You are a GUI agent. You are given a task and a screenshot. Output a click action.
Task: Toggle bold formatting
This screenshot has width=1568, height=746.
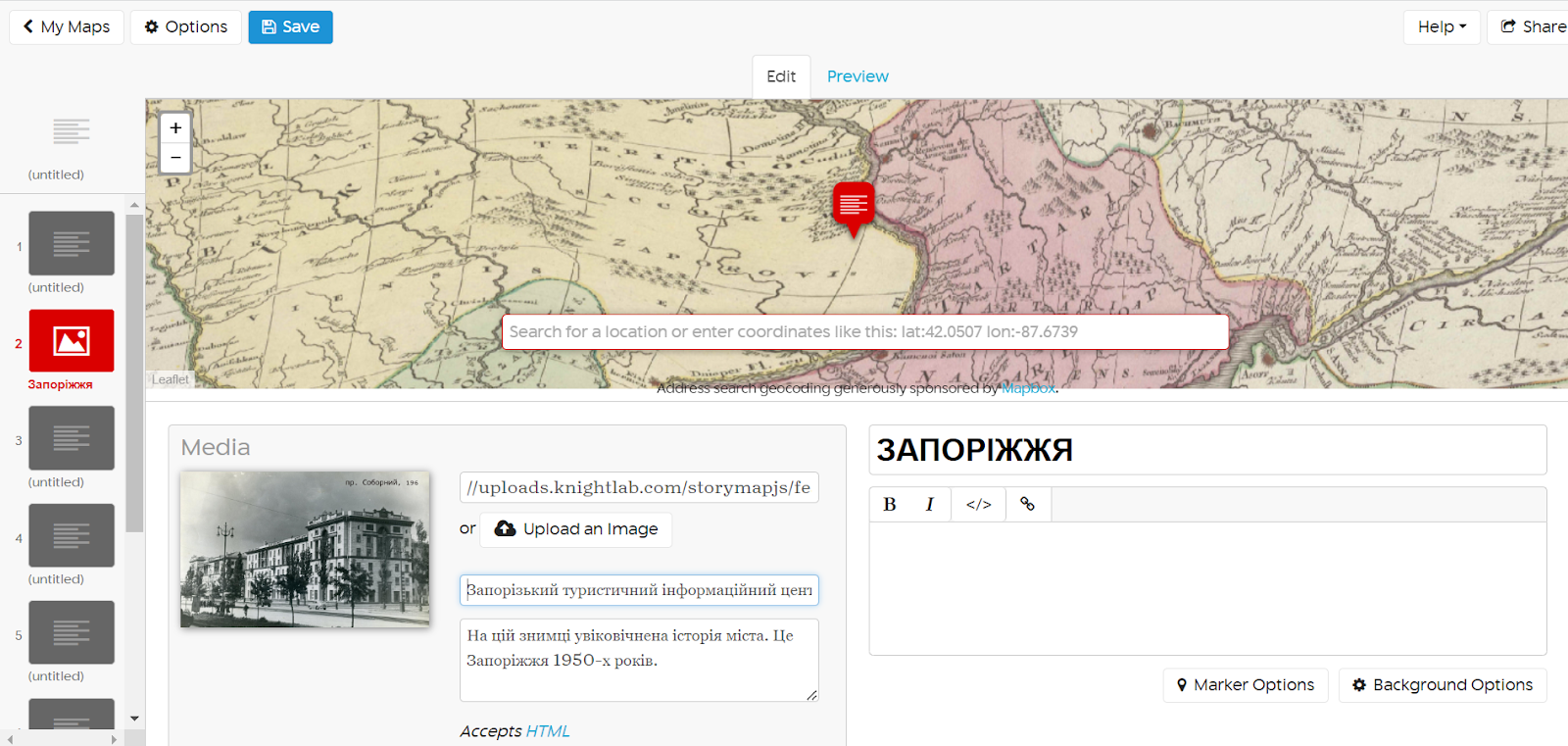pyautogui.click(x=890, y=504)
